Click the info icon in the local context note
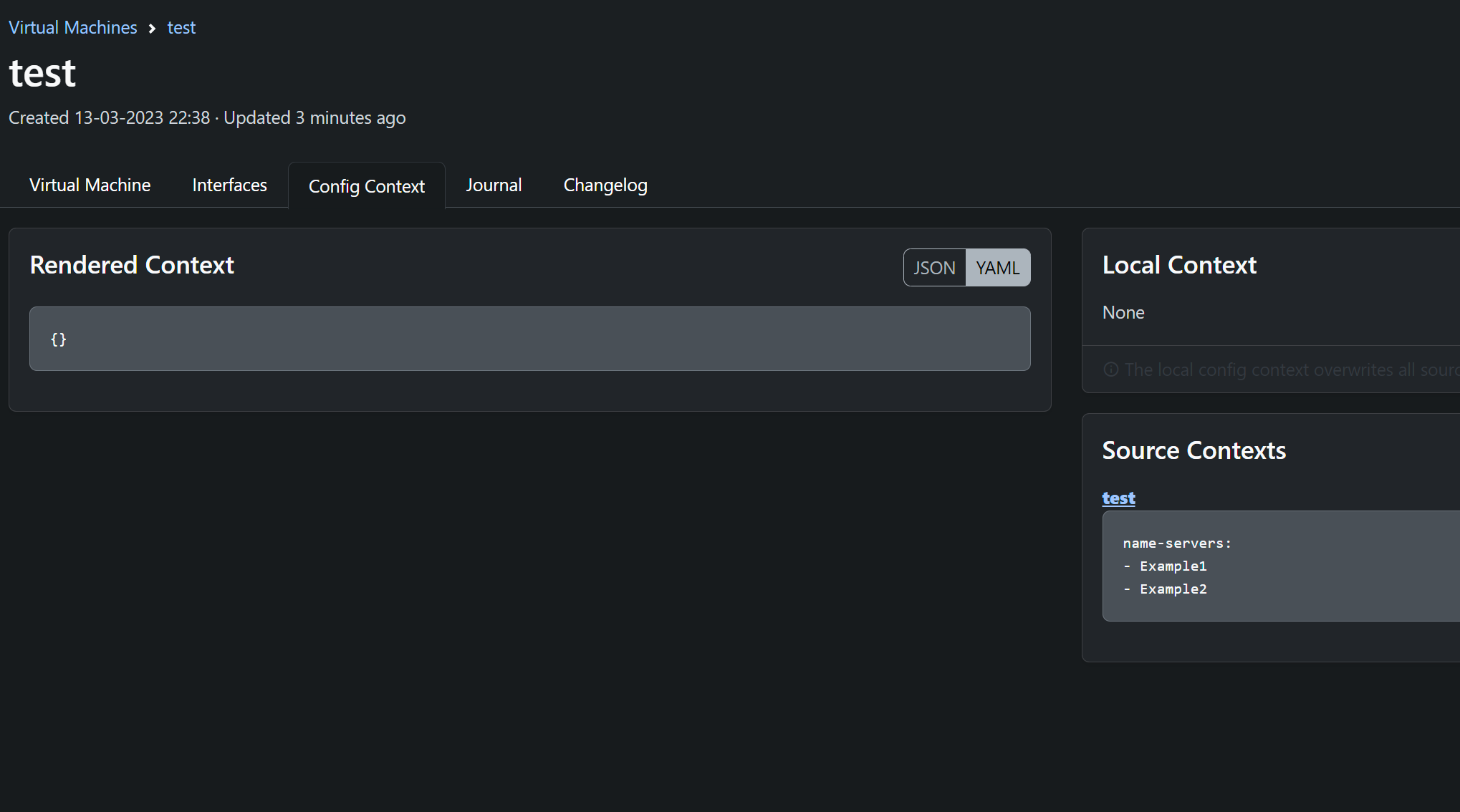1460x812 pixels. pos(1110,369)
